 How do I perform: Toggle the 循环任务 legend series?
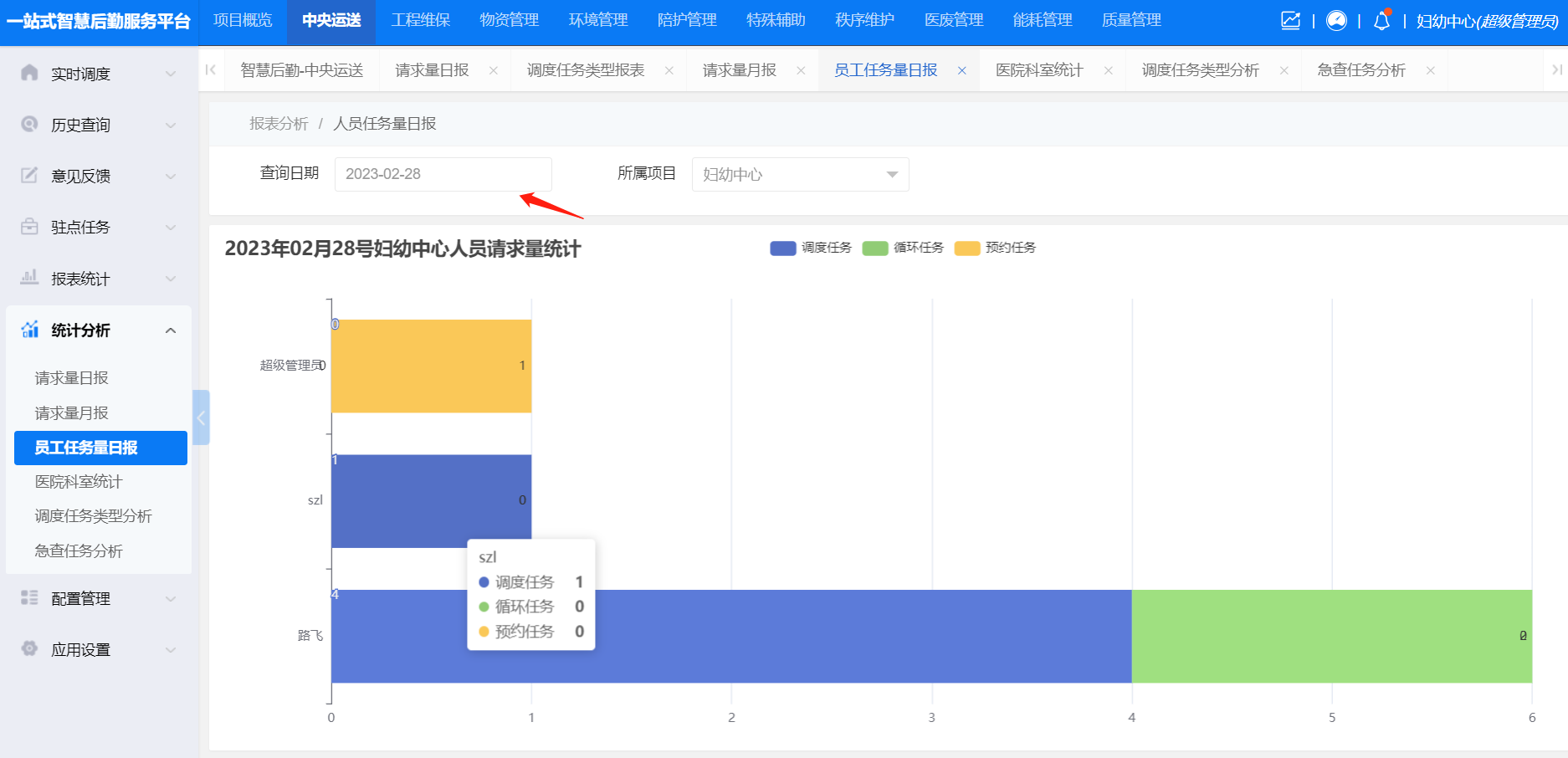coord(903,248)
